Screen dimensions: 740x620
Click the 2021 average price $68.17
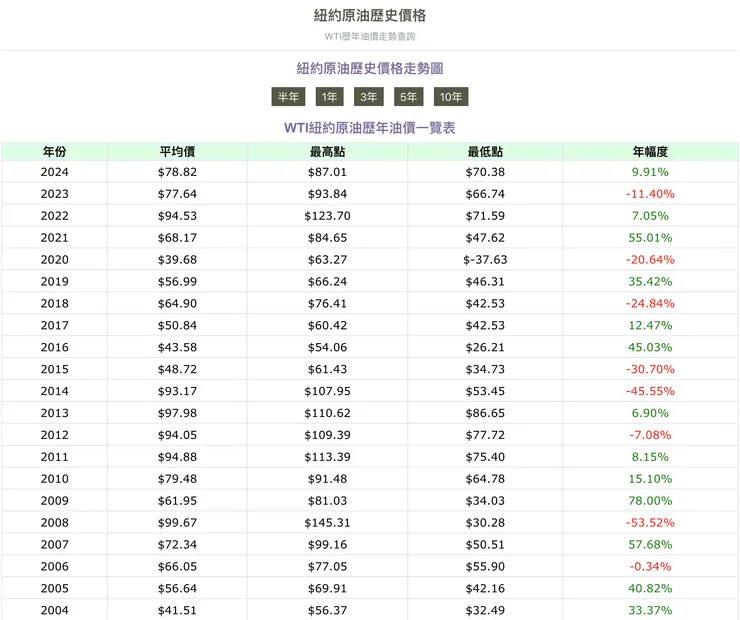[177, 238]
